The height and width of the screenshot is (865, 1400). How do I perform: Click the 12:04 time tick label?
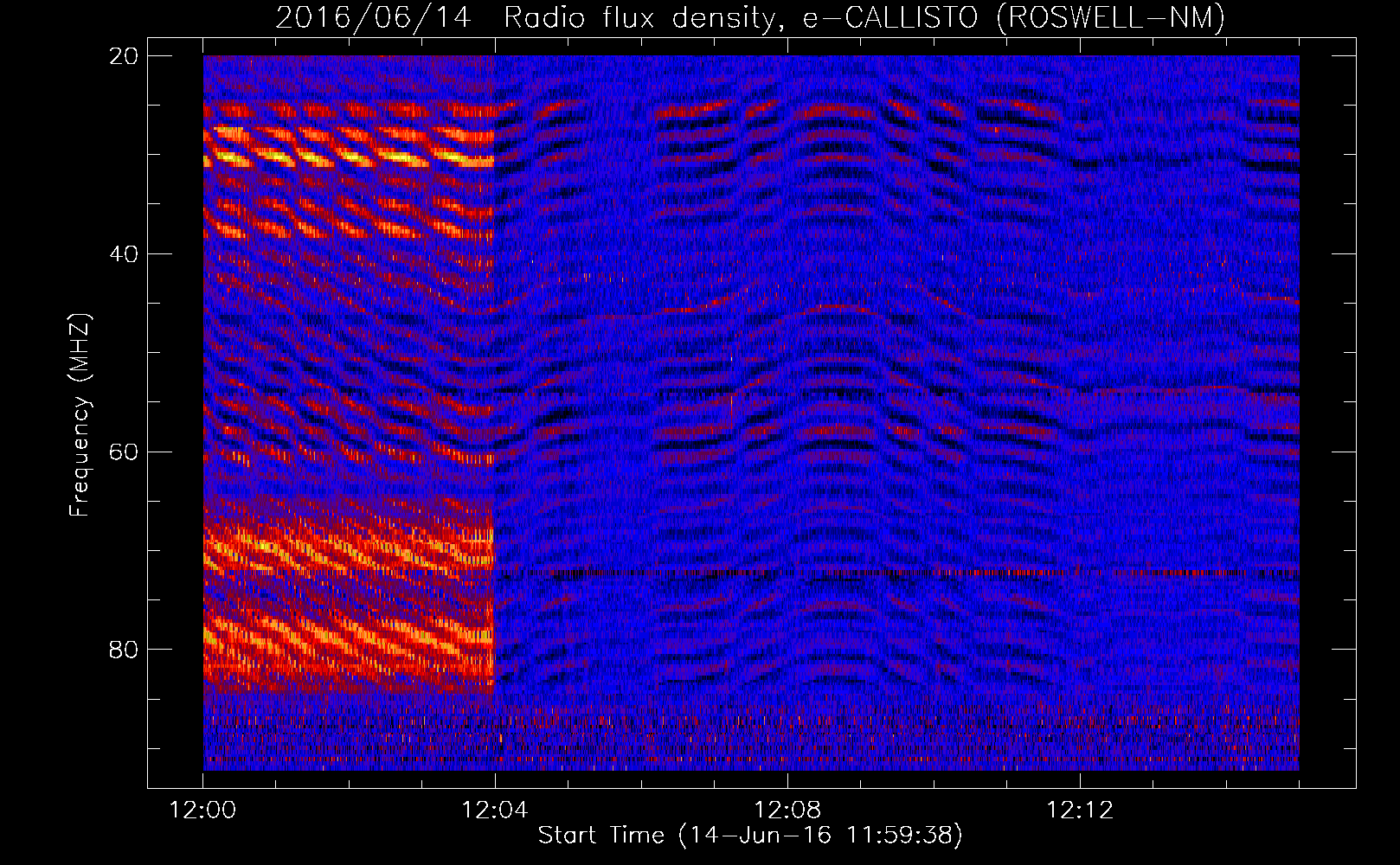495,811
